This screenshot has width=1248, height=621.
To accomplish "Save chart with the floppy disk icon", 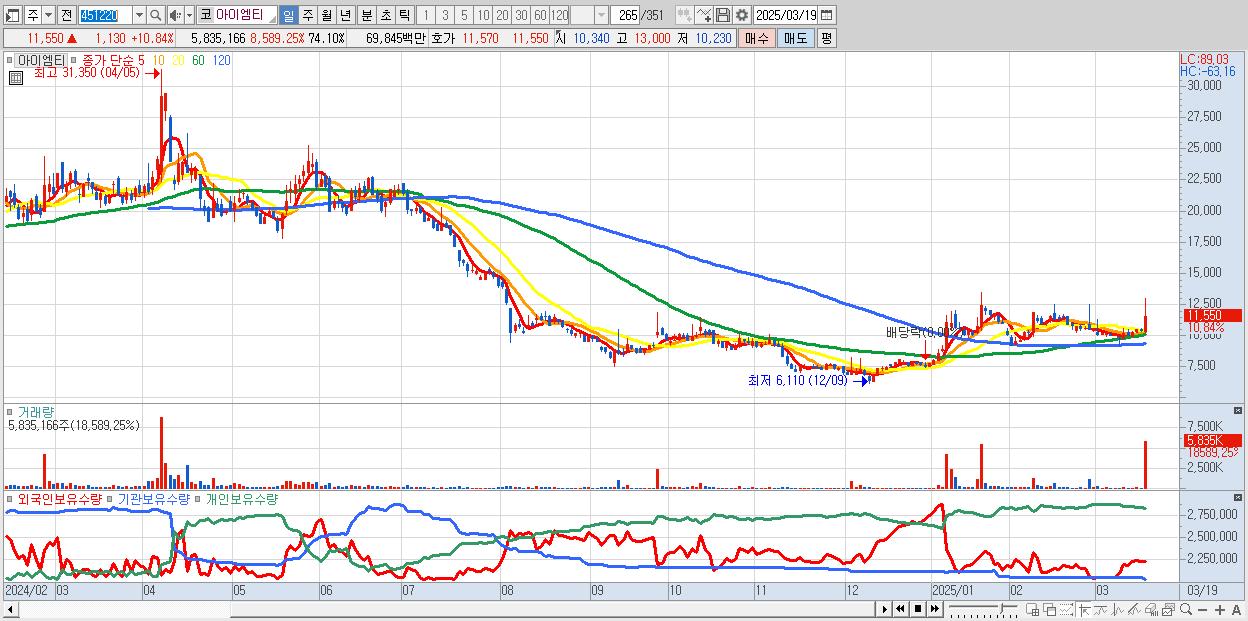I will (x=722, y=15).
